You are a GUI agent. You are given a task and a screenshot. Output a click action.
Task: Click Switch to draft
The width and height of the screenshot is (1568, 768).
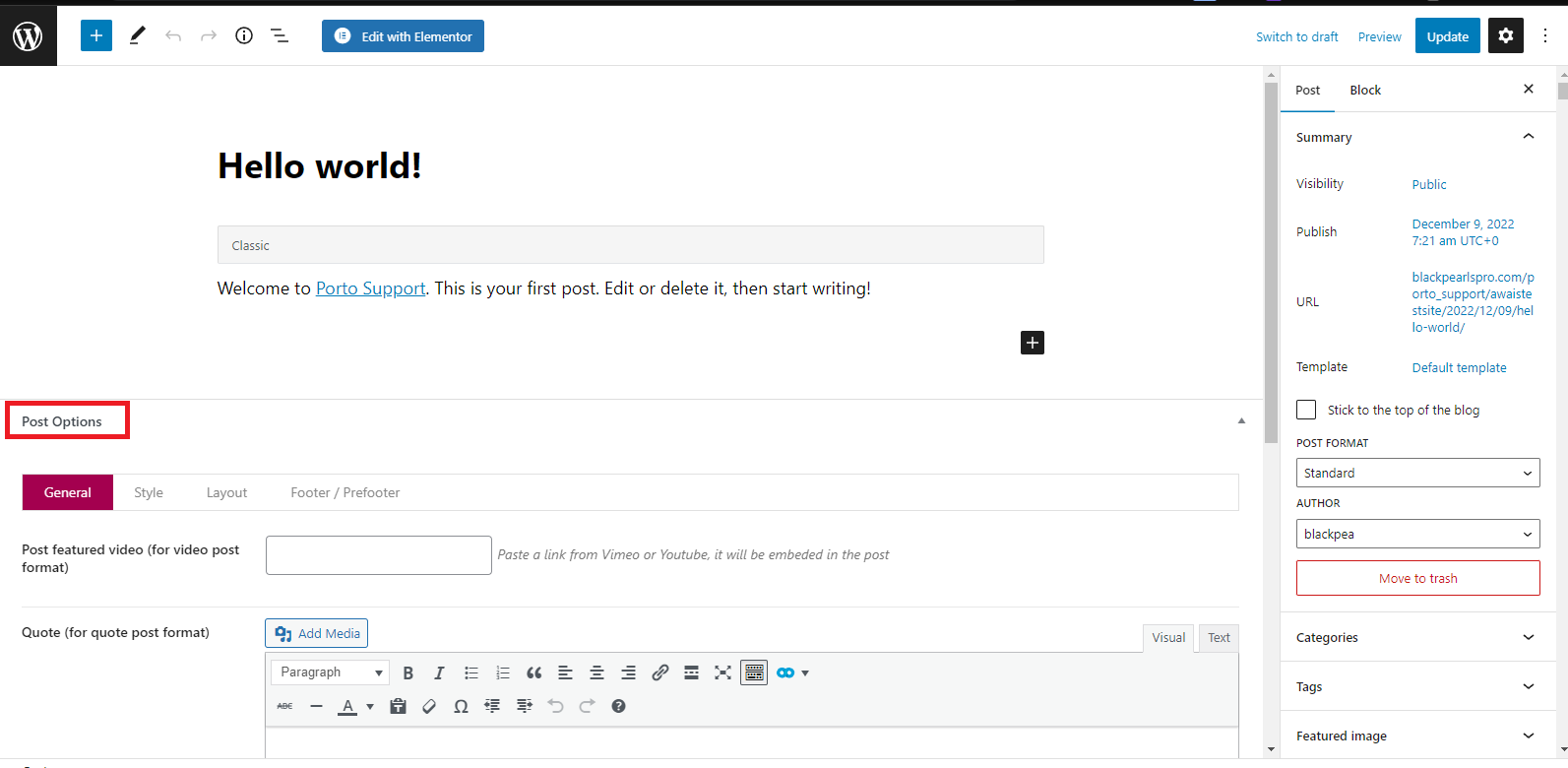click(x=1297, y=36)
